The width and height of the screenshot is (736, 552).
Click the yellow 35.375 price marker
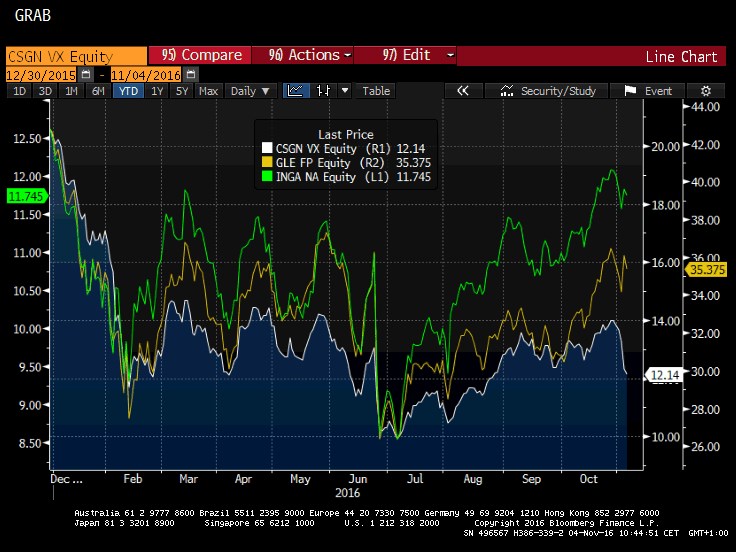pyautogui.click(x=706, y=270)
